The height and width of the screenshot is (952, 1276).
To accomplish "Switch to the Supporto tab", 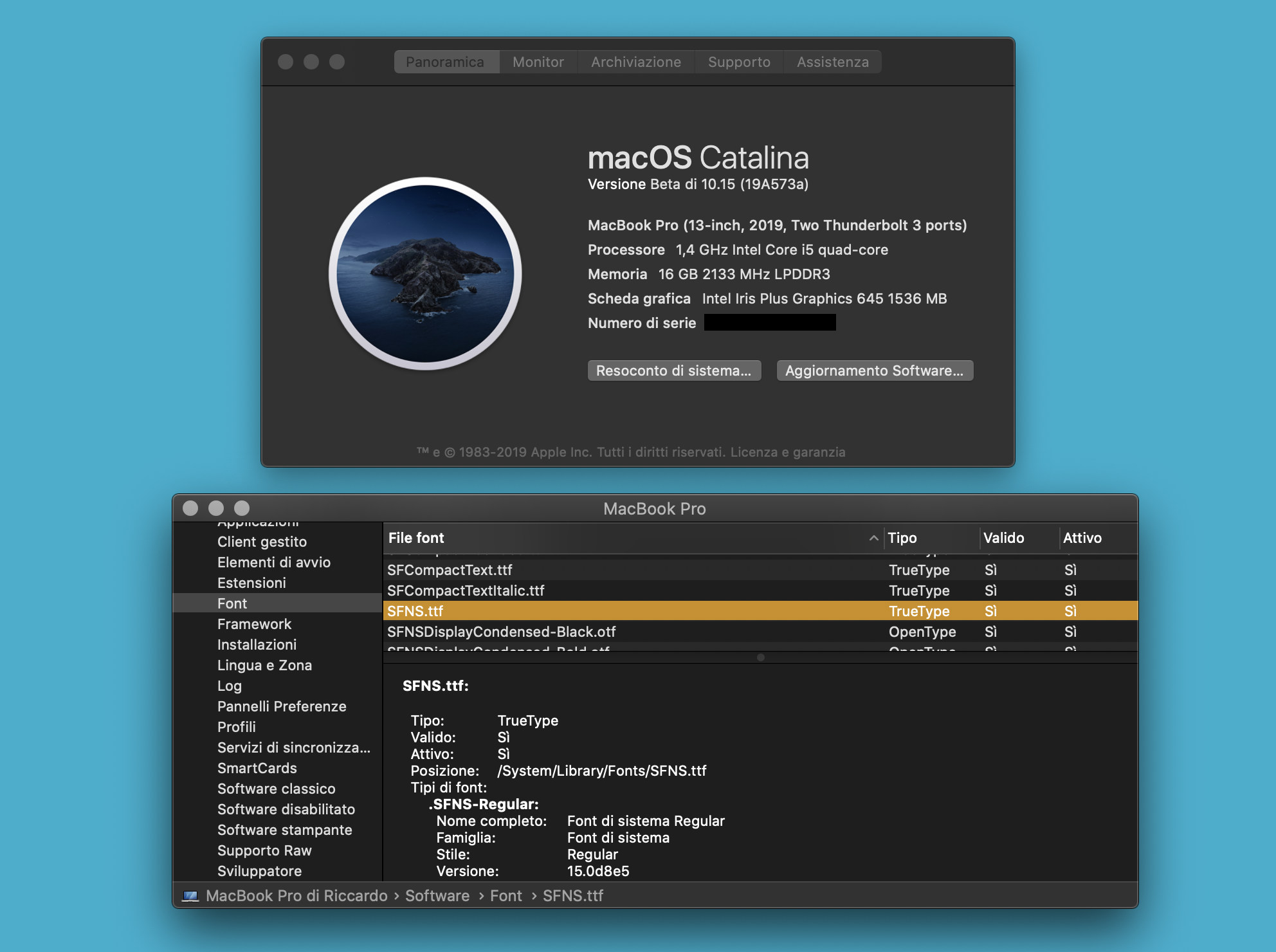I will (738, 62).
